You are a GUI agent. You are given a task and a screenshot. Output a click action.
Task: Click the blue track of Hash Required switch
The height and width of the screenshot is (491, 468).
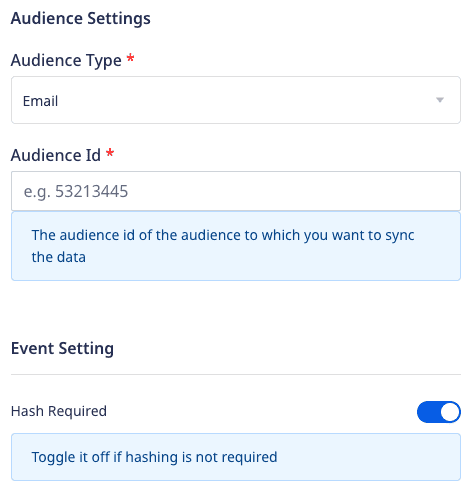428,412
